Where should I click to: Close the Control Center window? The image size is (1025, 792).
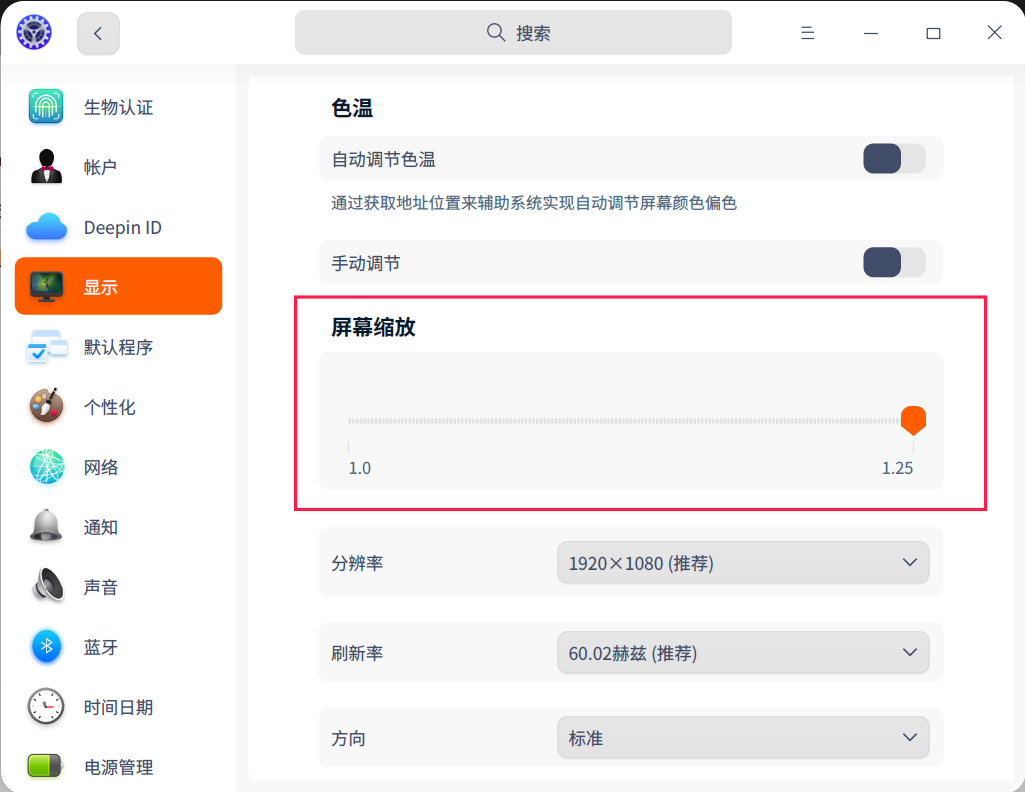pyautogui.click(x=995, y=32)
